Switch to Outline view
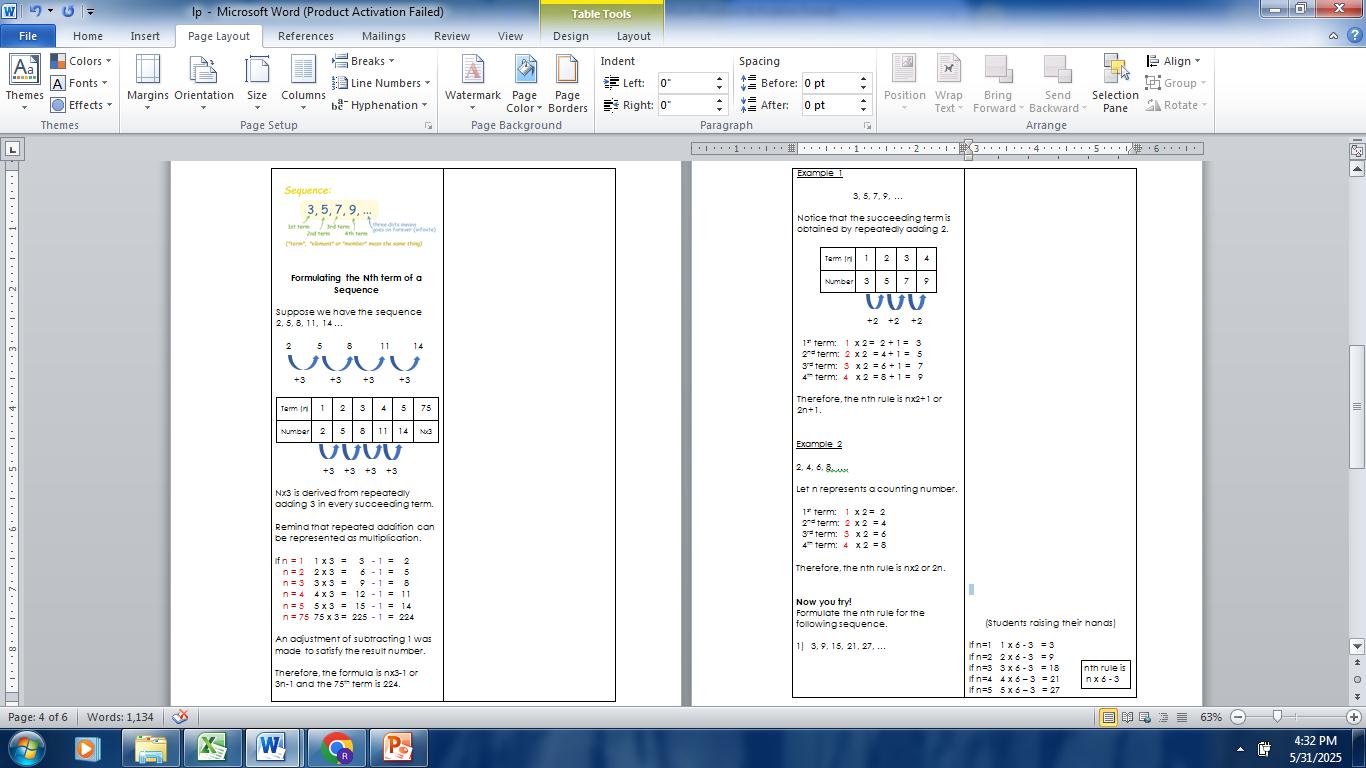This screenshot has width=1366, height=768. [1163, 717]
